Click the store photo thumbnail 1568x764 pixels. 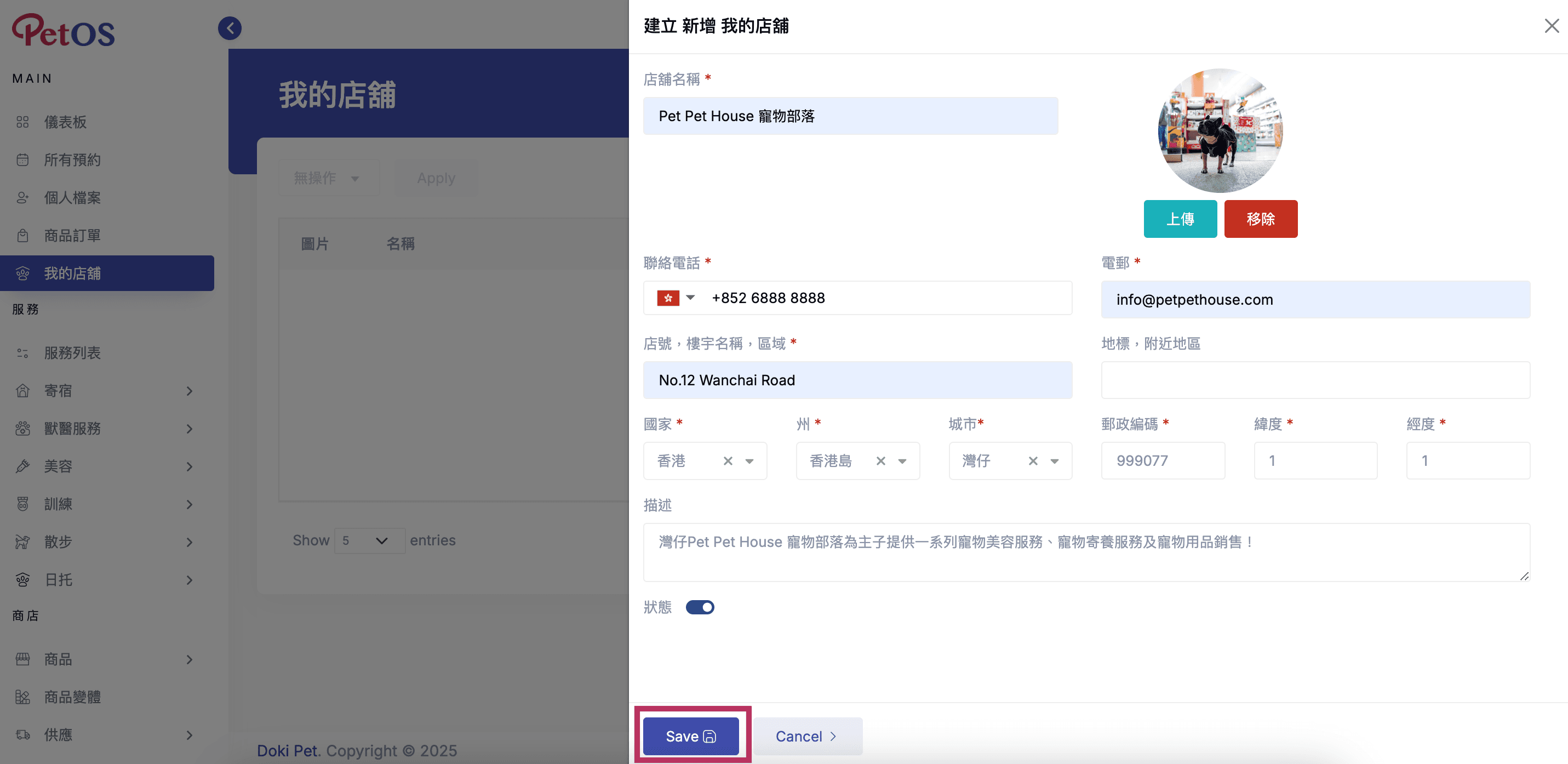(1221, 130)
